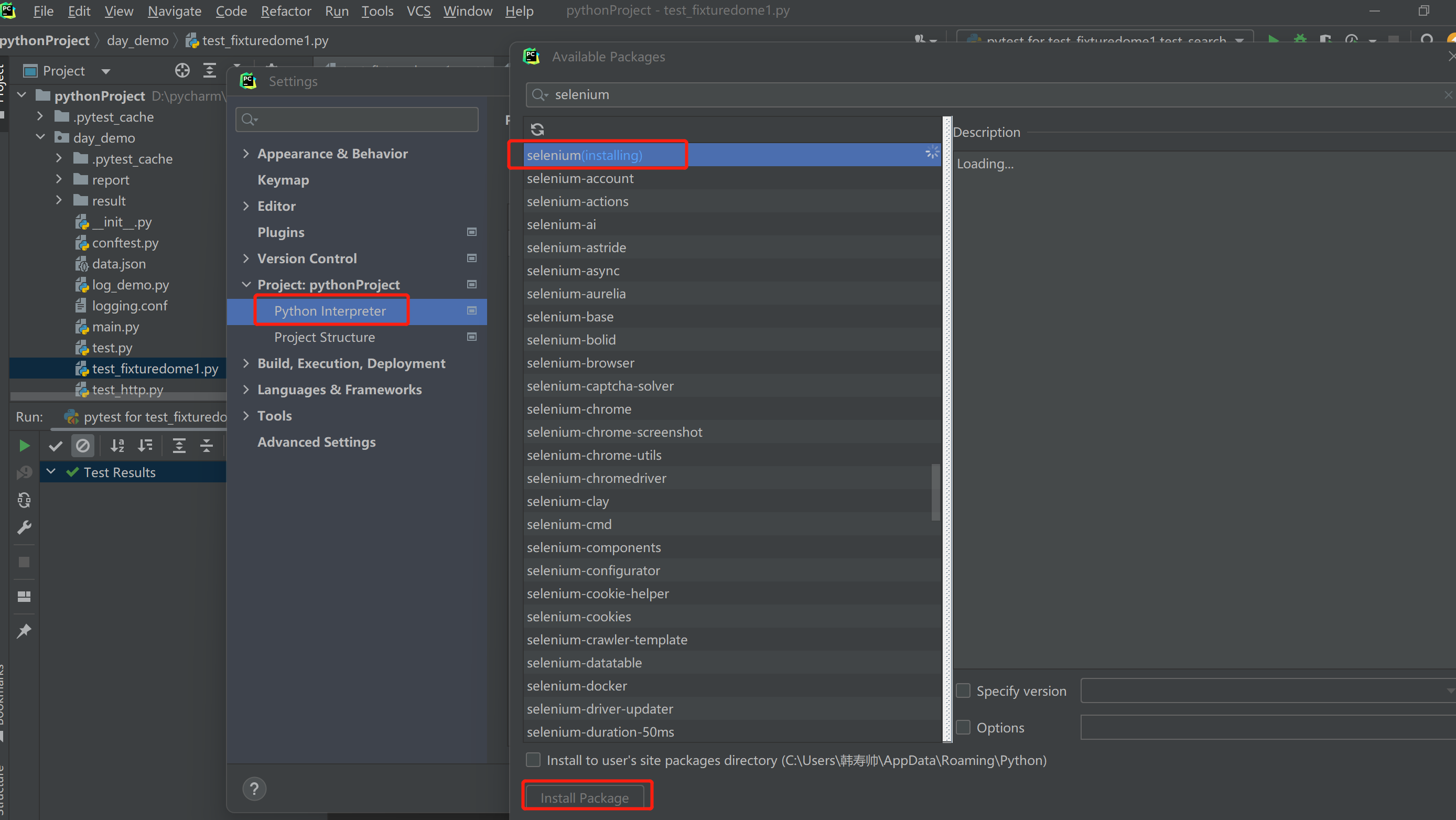
Task: Expand Appearance & Behavior settings
Action: pos(246,154)
